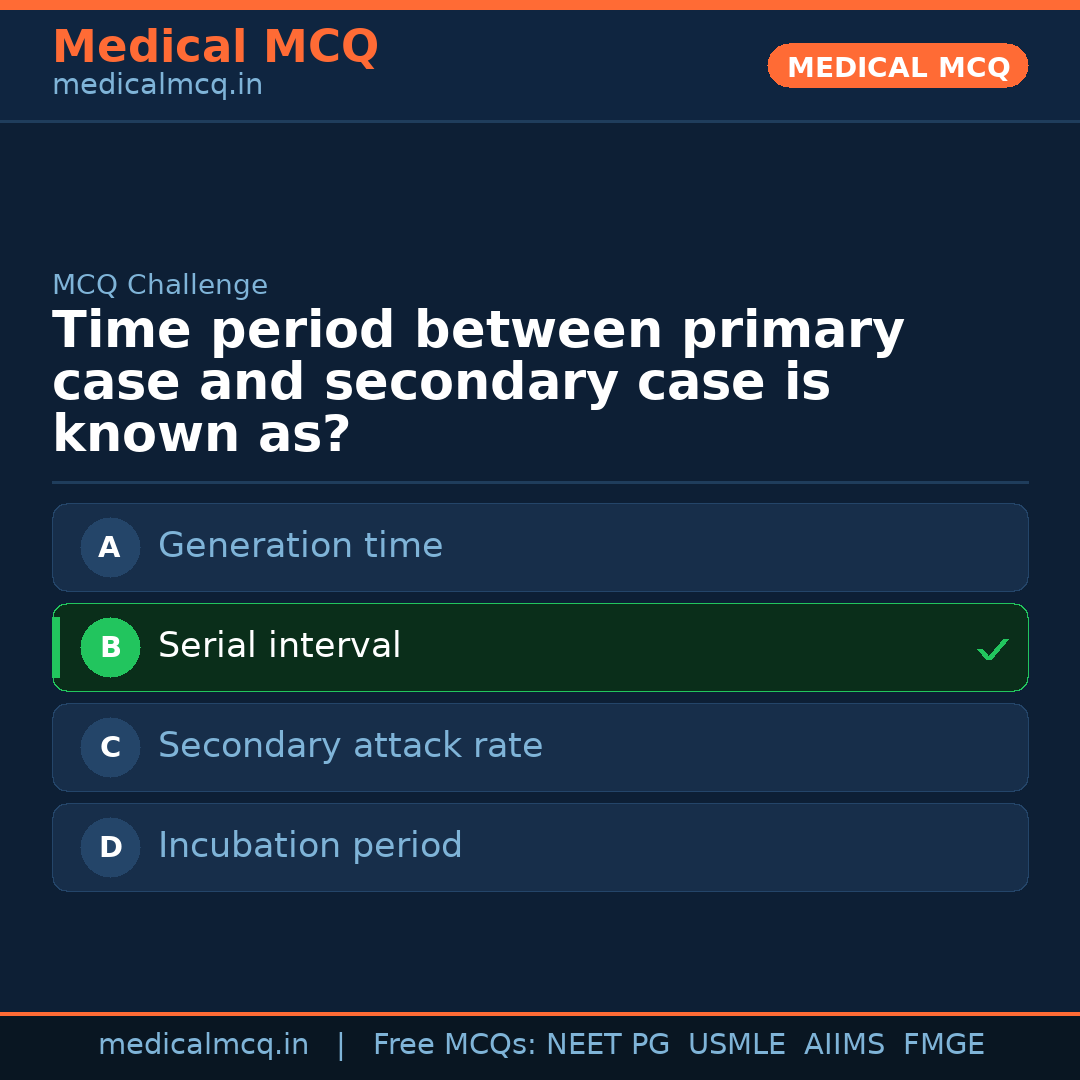Click AIIMS in the footer
Screen dimensions: 1080x1080
coord(844,1045)
